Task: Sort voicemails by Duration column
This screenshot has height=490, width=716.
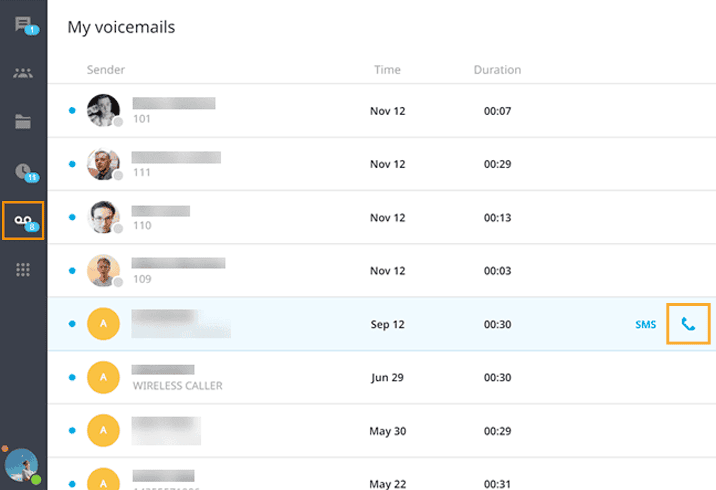Action: coord(497,70)
